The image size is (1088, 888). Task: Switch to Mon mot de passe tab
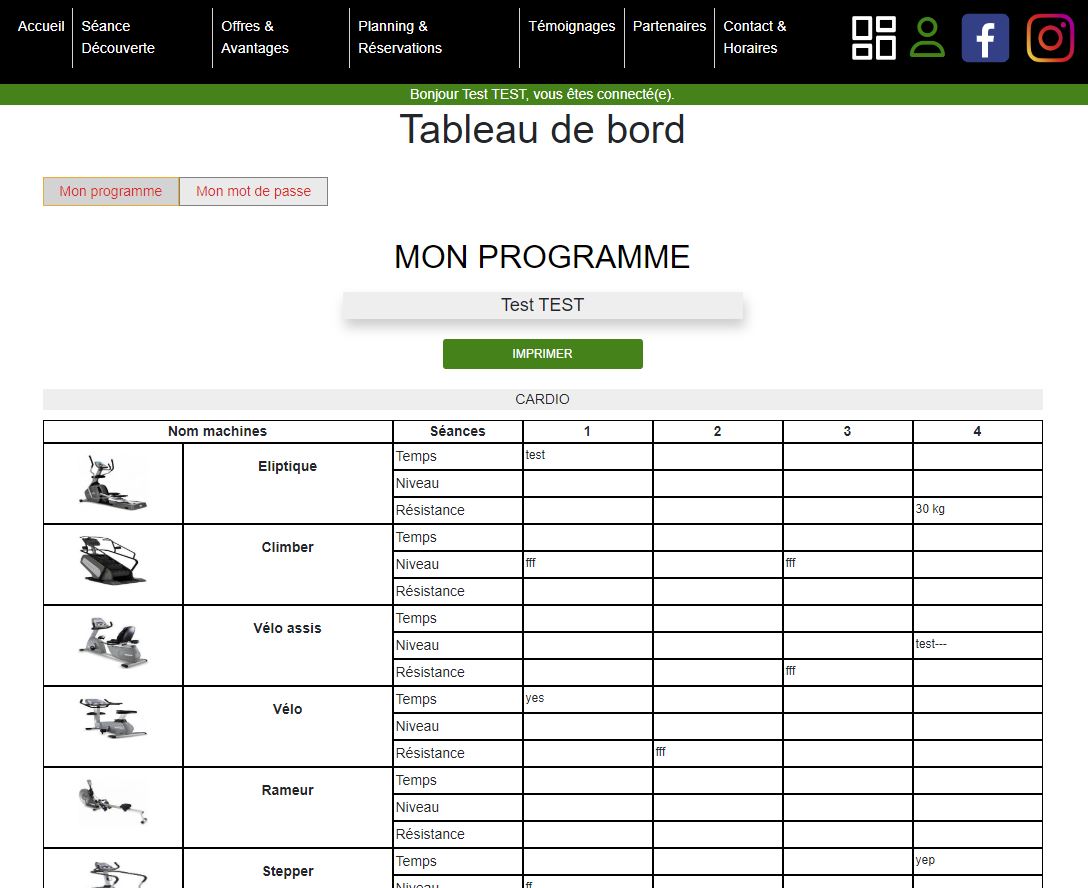[x=253, y=191]
